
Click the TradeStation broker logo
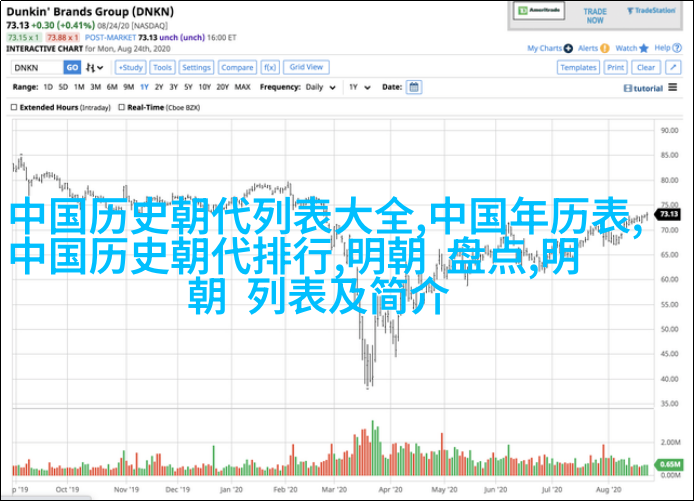651,11
